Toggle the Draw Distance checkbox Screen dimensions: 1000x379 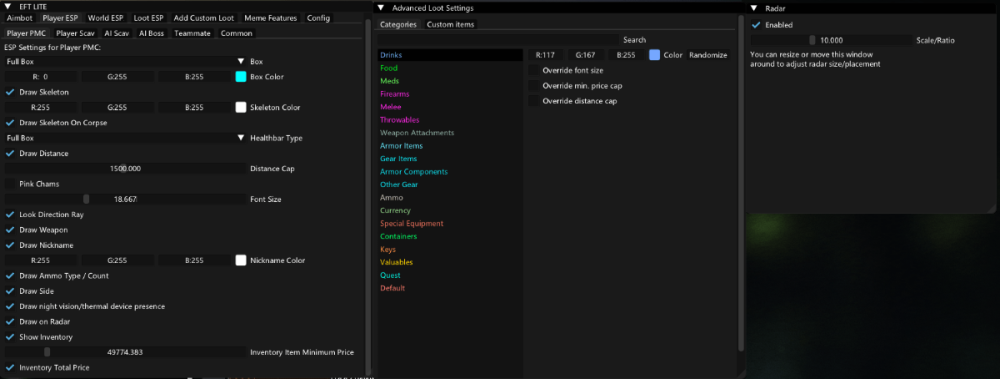10,153
